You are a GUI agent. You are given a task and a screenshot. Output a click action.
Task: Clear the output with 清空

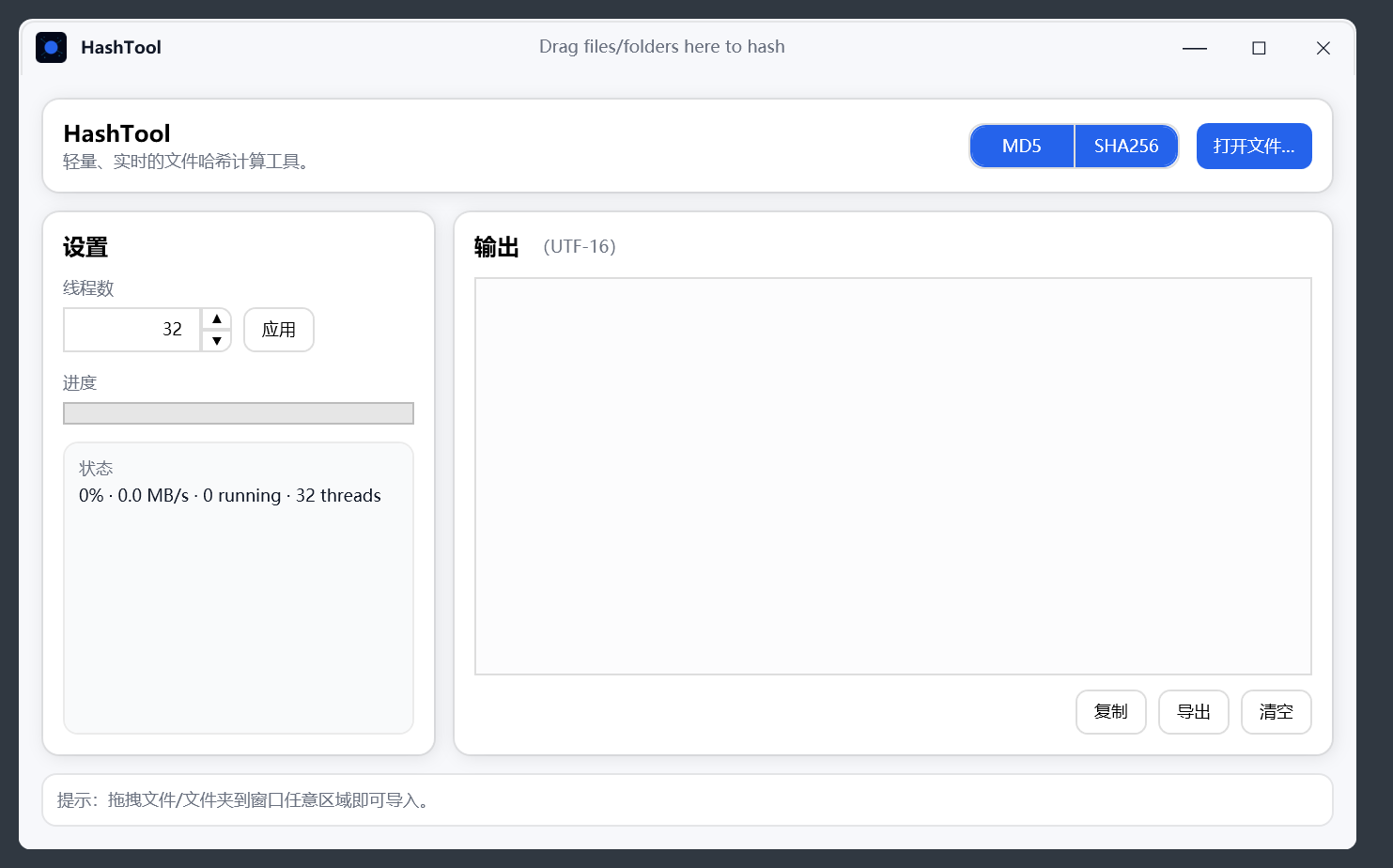[1277, 712]
